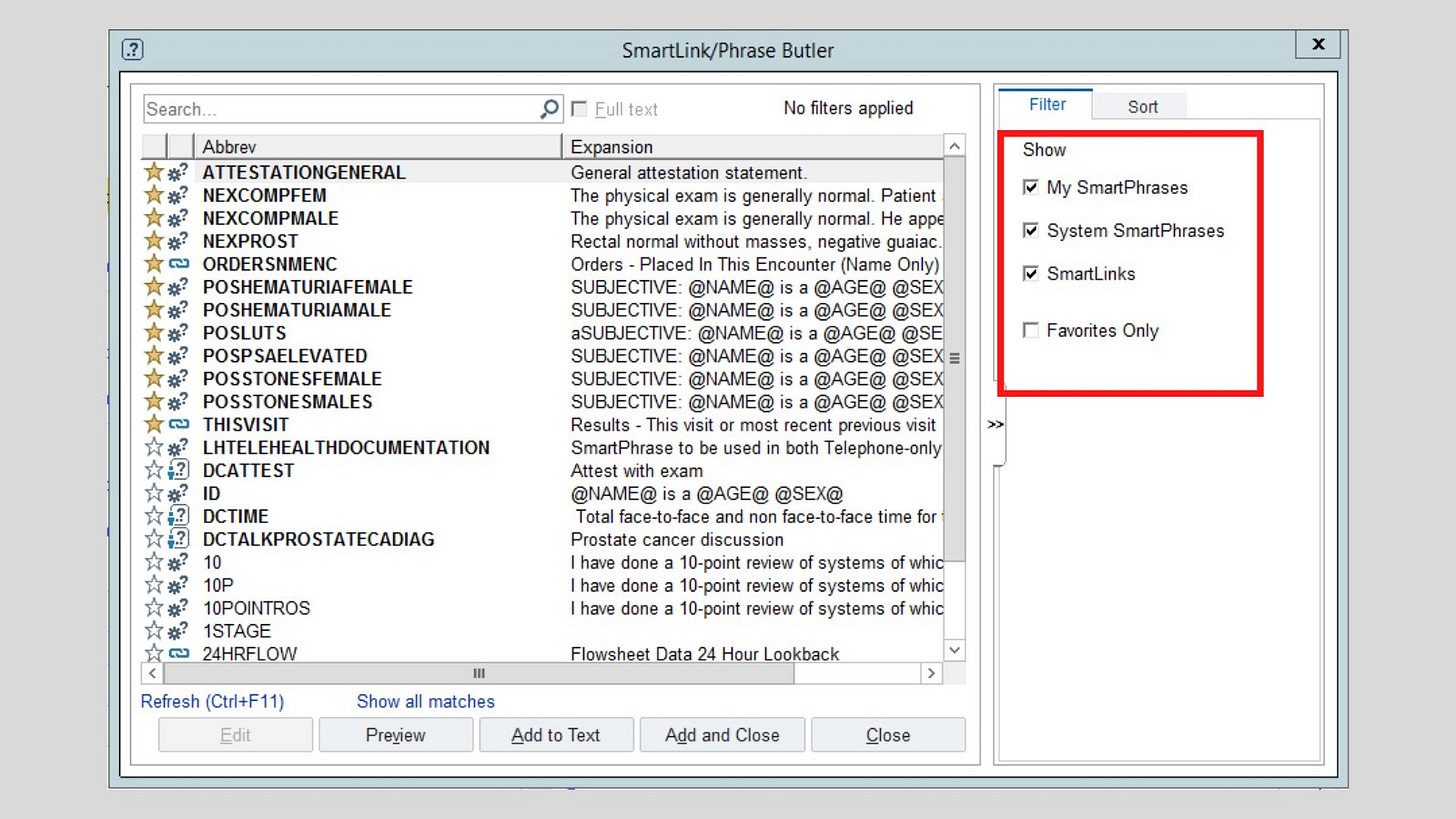Select the POSHEMATURIAMALE row
Screen dimensions: 1456x819
[543, 310]
